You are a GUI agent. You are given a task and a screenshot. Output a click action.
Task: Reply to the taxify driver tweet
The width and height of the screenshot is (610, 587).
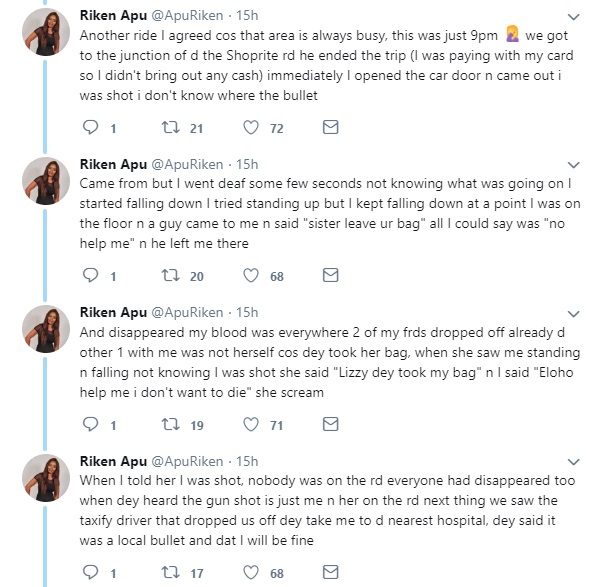pos(91,573)
